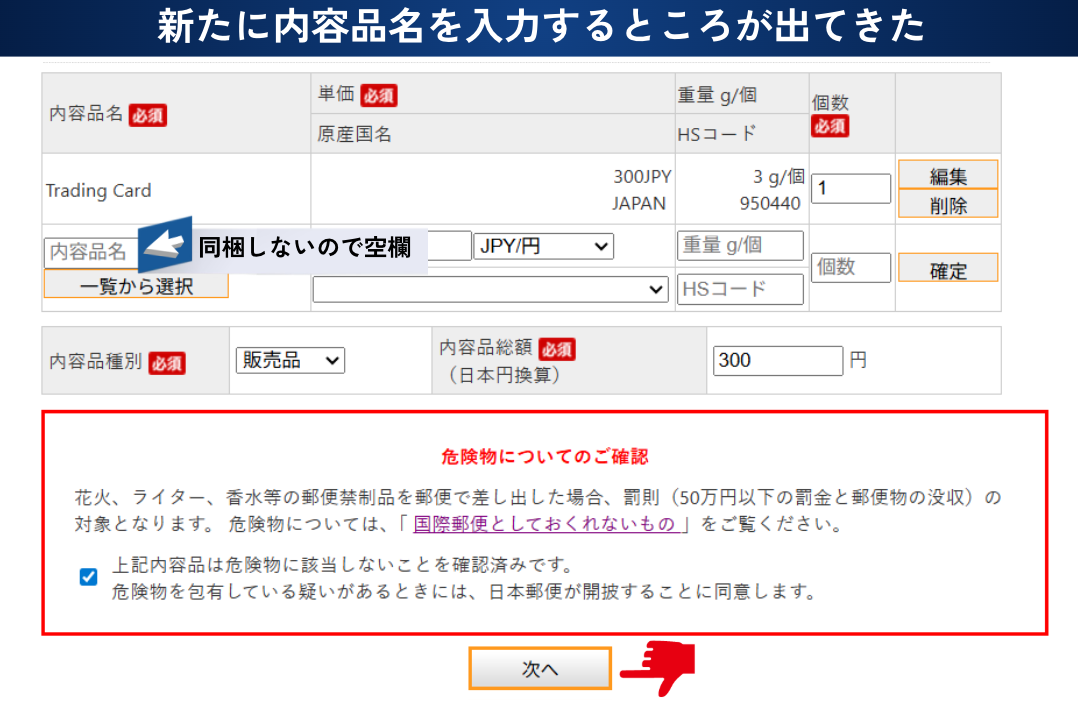Click the blue arrow annotation icon
The width and height of the screenshot is (1078, 702).
[x=165, y=244]
